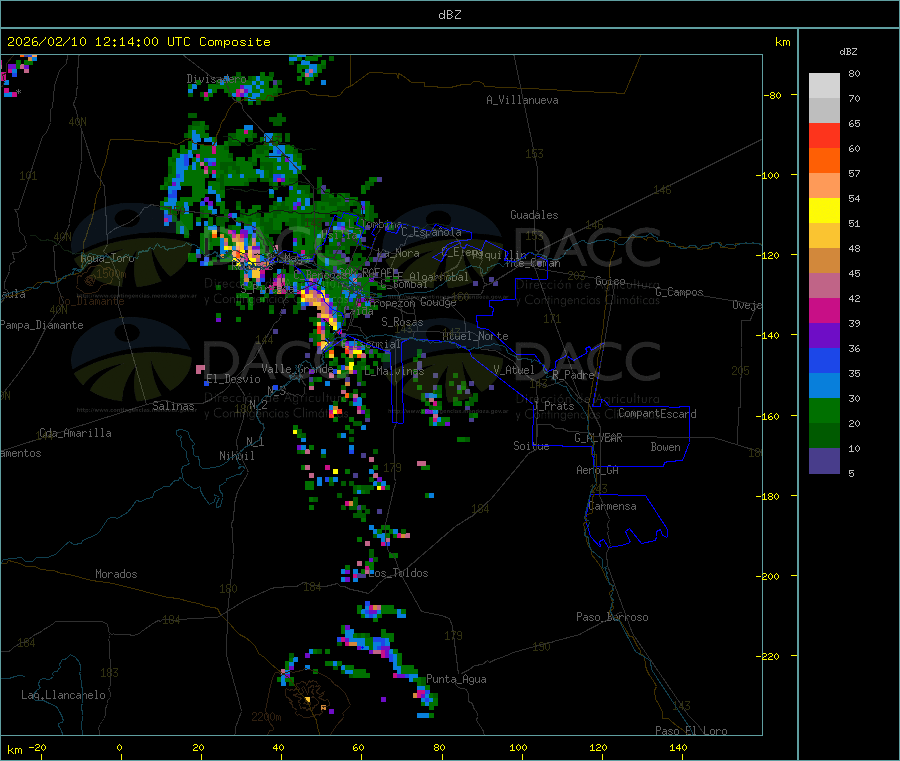Click the yellow 51-54 dBZ legend swatch
The width and height of the screenshot is (900, 761).
tap(824, 211)
